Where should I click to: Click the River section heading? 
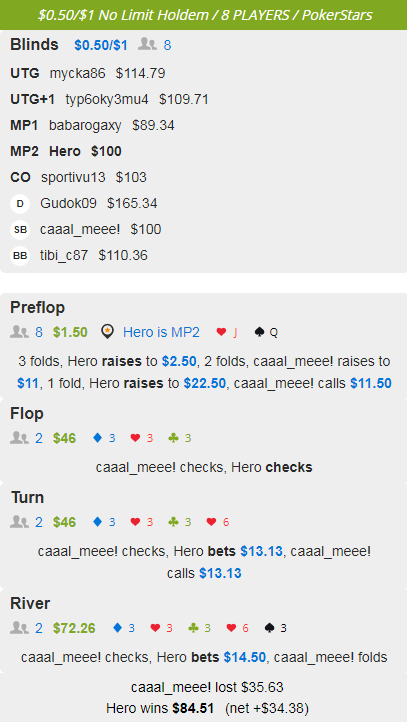(30, 603)
